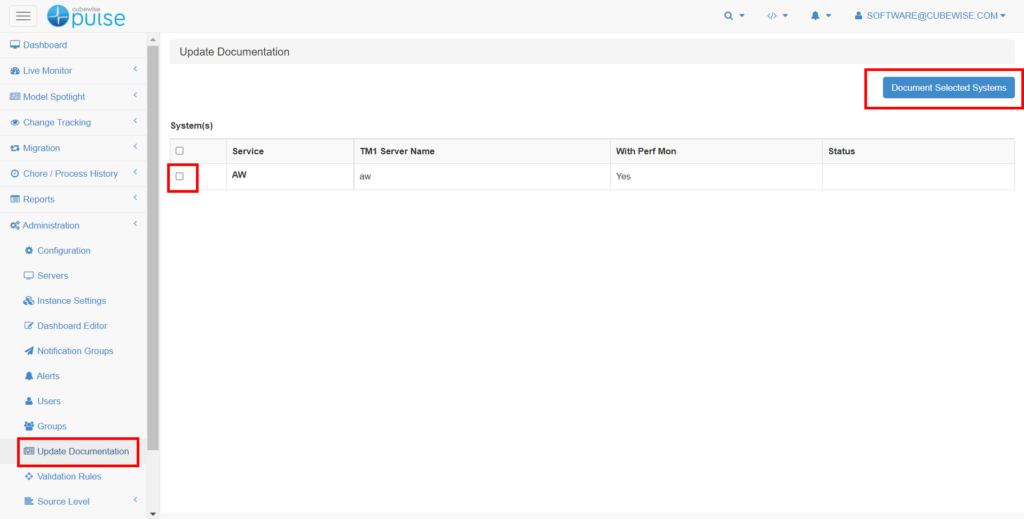Click the hamburger menu toggle button
The width and height of the screenshot is (1024, 519).
tap(23, 16)
